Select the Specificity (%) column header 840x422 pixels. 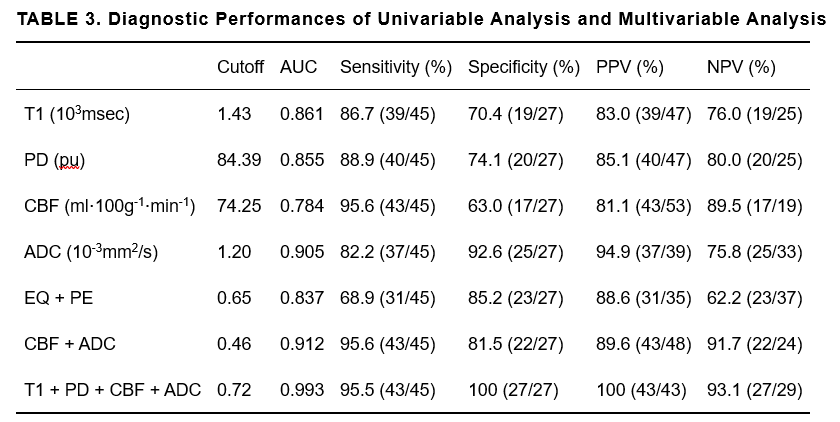(524, 68)
